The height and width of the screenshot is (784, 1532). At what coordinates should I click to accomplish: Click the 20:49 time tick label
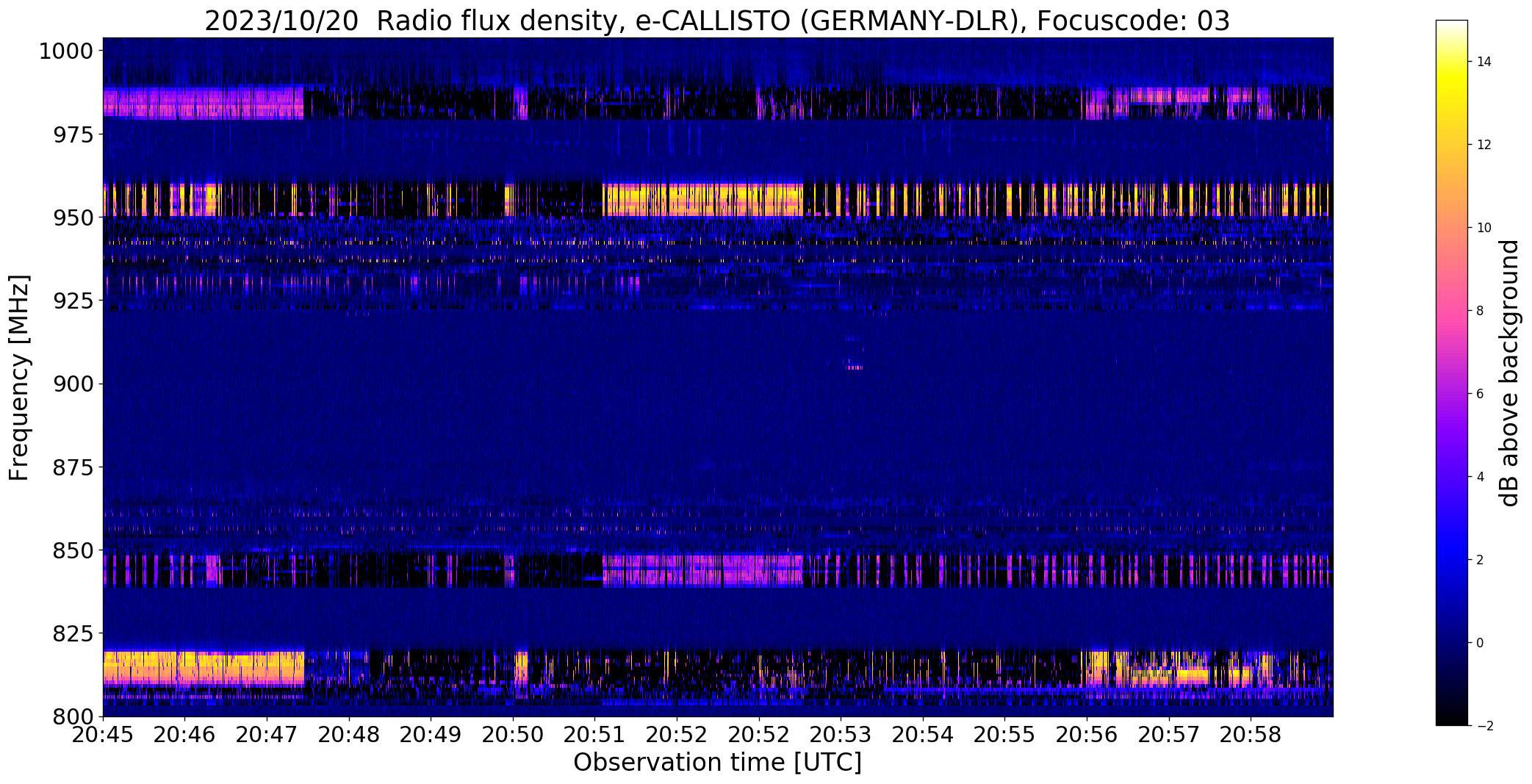click(431, 735)
